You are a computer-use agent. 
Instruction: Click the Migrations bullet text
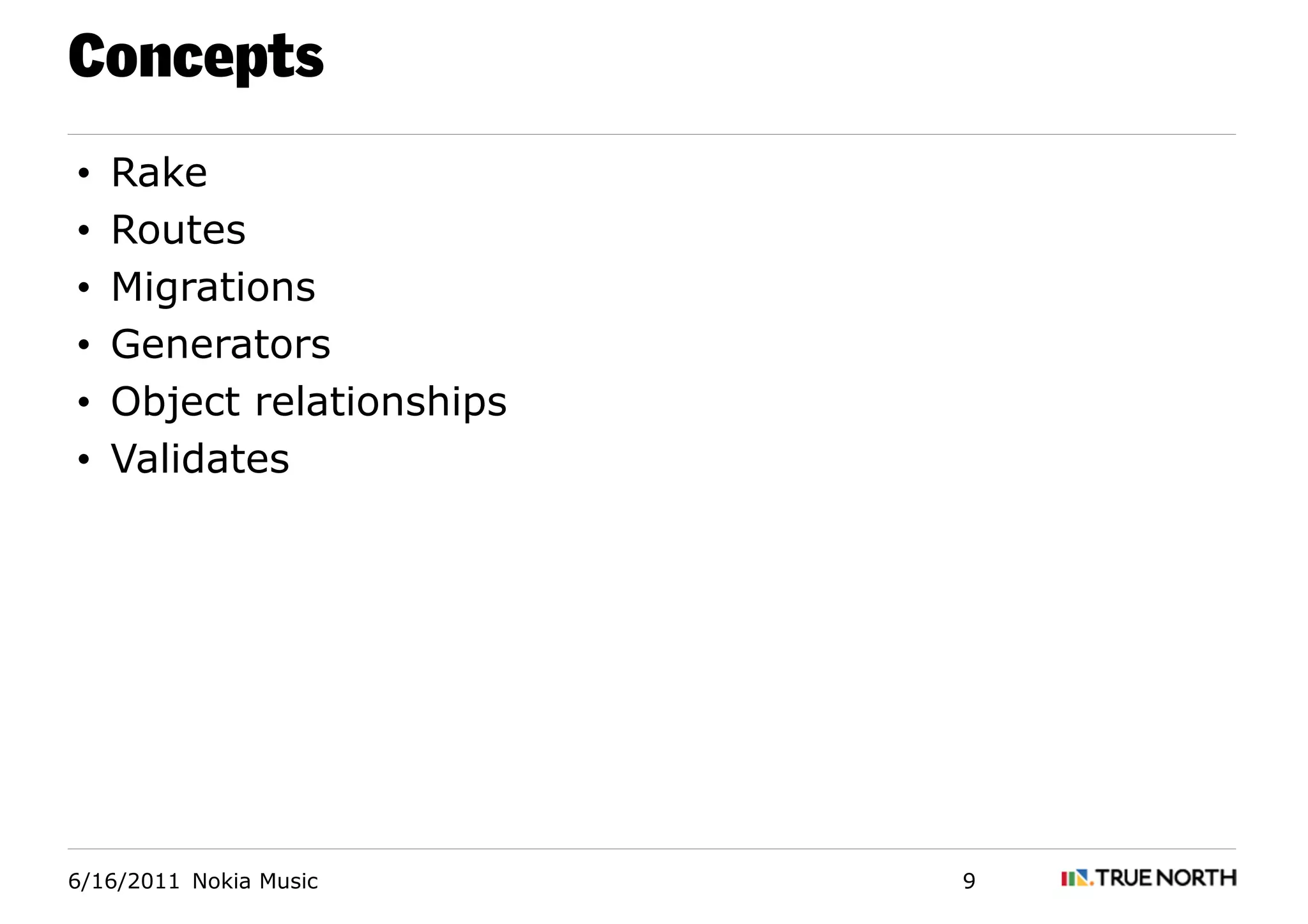[213, 287]
